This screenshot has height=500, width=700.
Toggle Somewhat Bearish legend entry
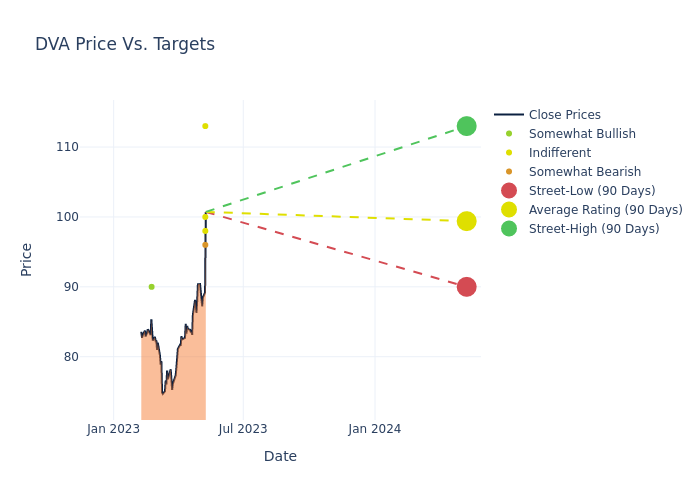[x=584, y=172]
